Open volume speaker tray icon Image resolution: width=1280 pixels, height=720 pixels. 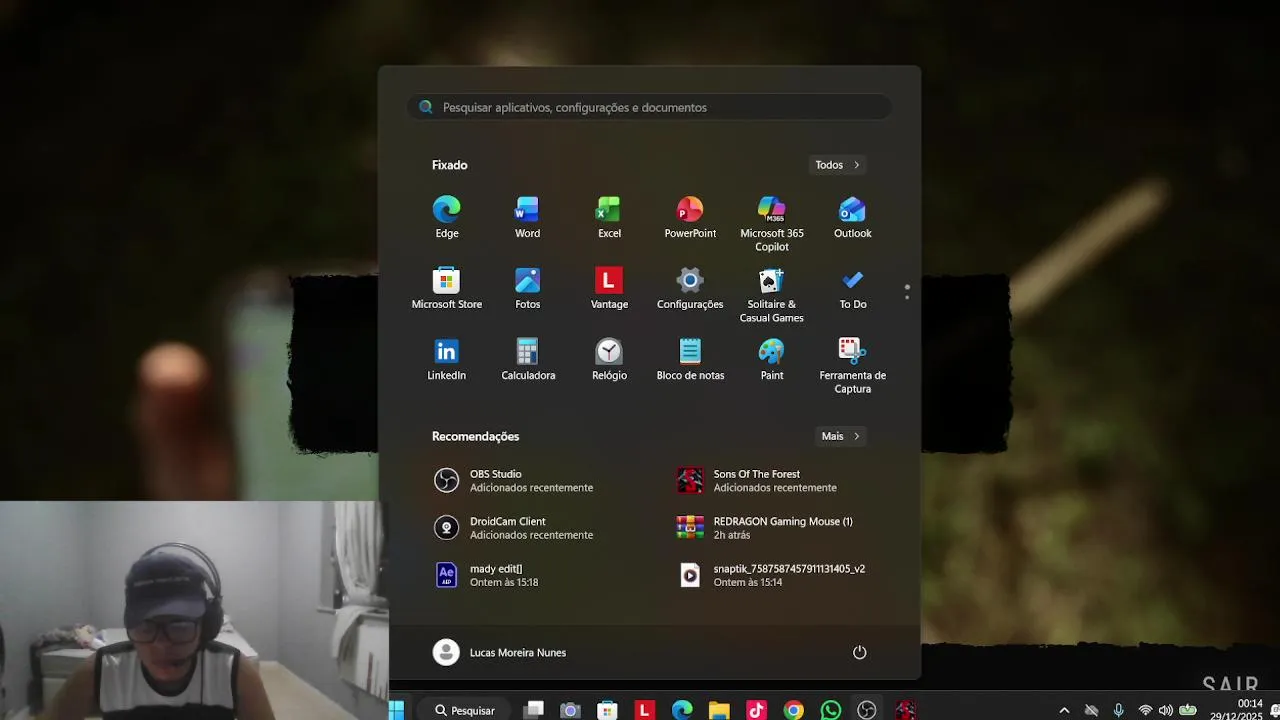(x=1165, y=710)
